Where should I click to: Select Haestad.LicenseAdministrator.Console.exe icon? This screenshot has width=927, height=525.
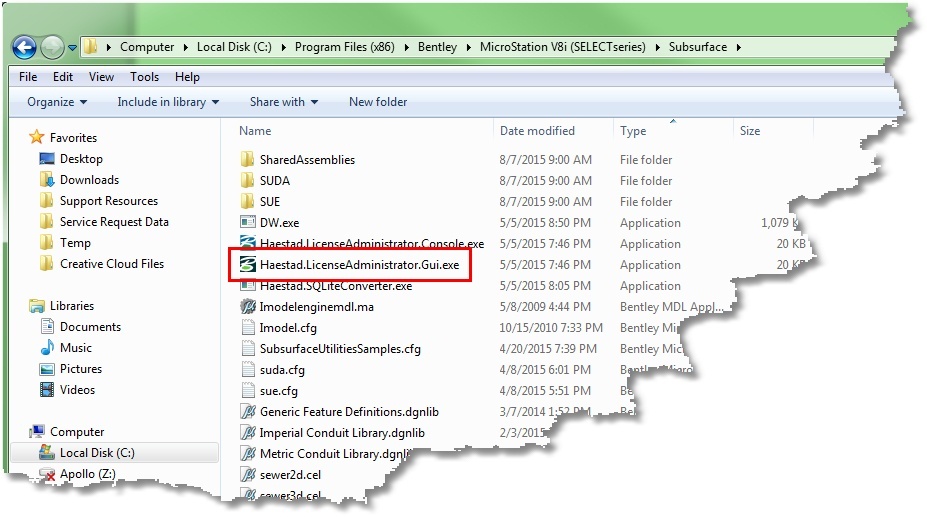click(247, 242)
